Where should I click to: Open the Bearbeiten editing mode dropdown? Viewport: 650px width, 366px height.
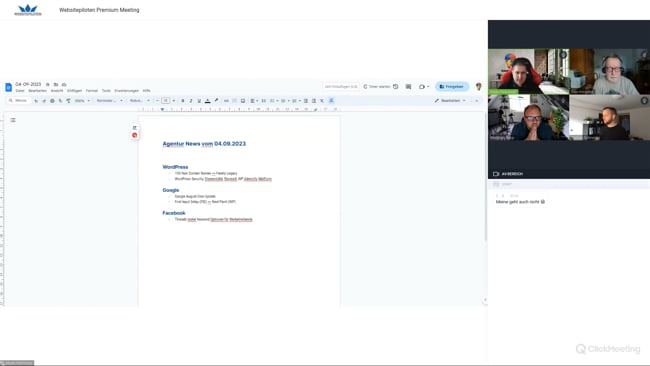point(450,101)
